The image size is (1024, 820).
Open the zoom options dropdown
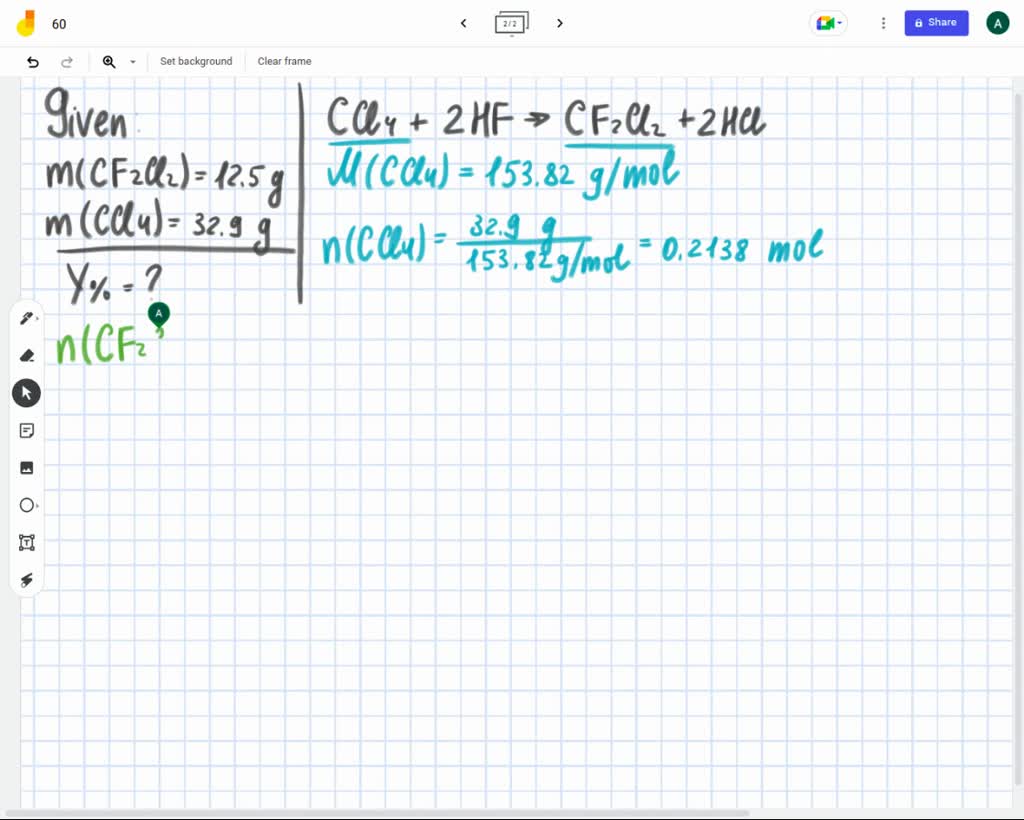coord(133,61)
